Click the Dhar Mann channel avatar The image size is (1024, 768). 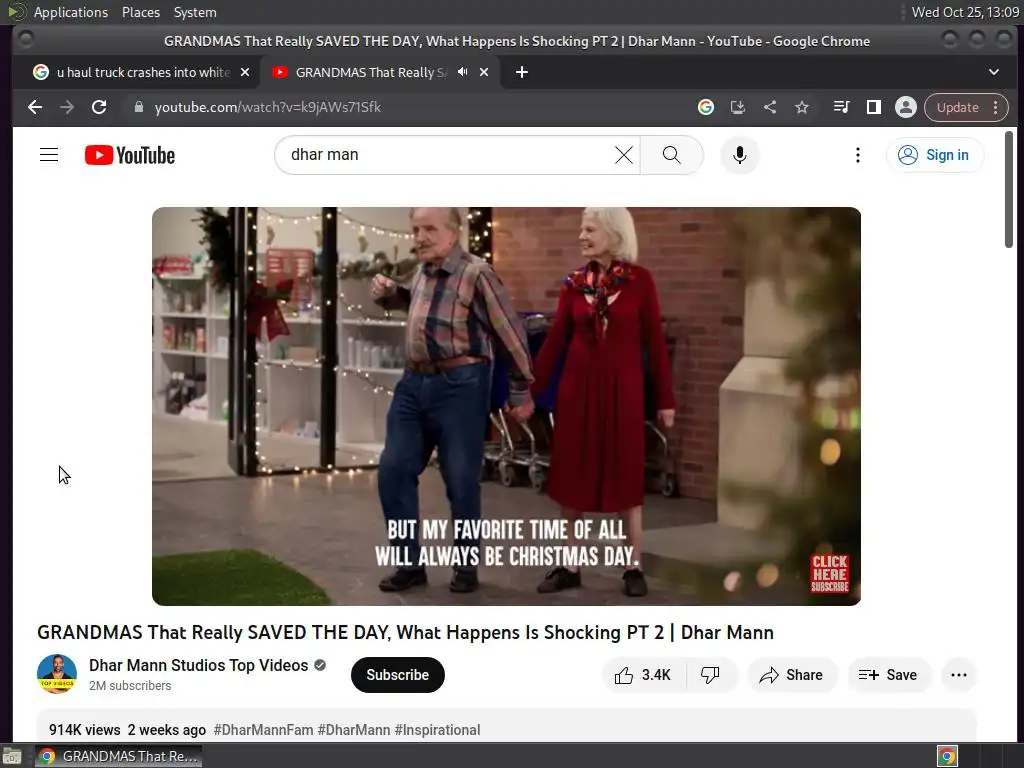[57, 674]
